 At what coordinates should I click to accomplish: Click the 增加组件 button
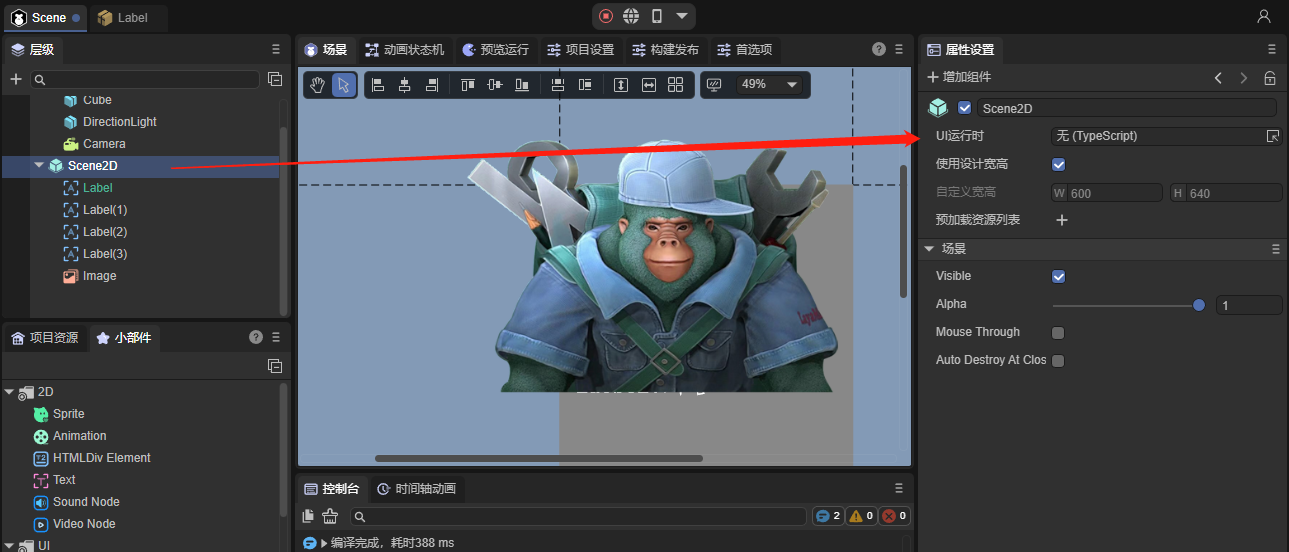(x=959, y=77)
